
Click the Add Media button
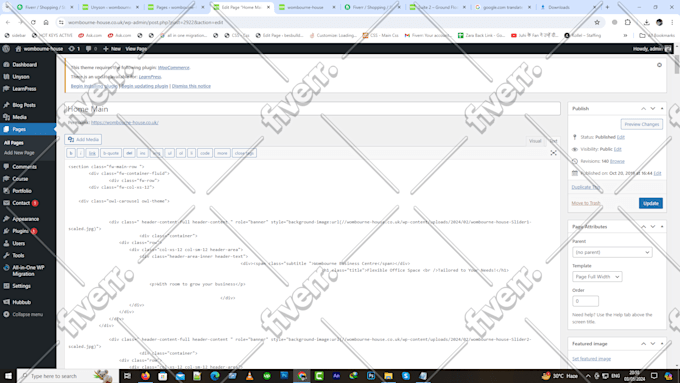click(83, 140)
